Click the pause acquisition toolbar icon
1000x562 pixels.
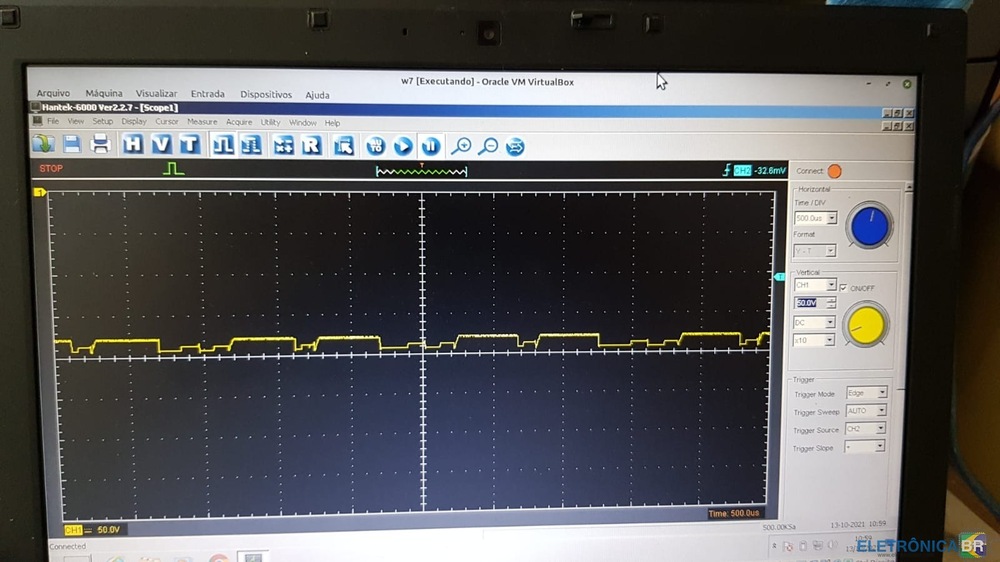(x=431, y=147)
